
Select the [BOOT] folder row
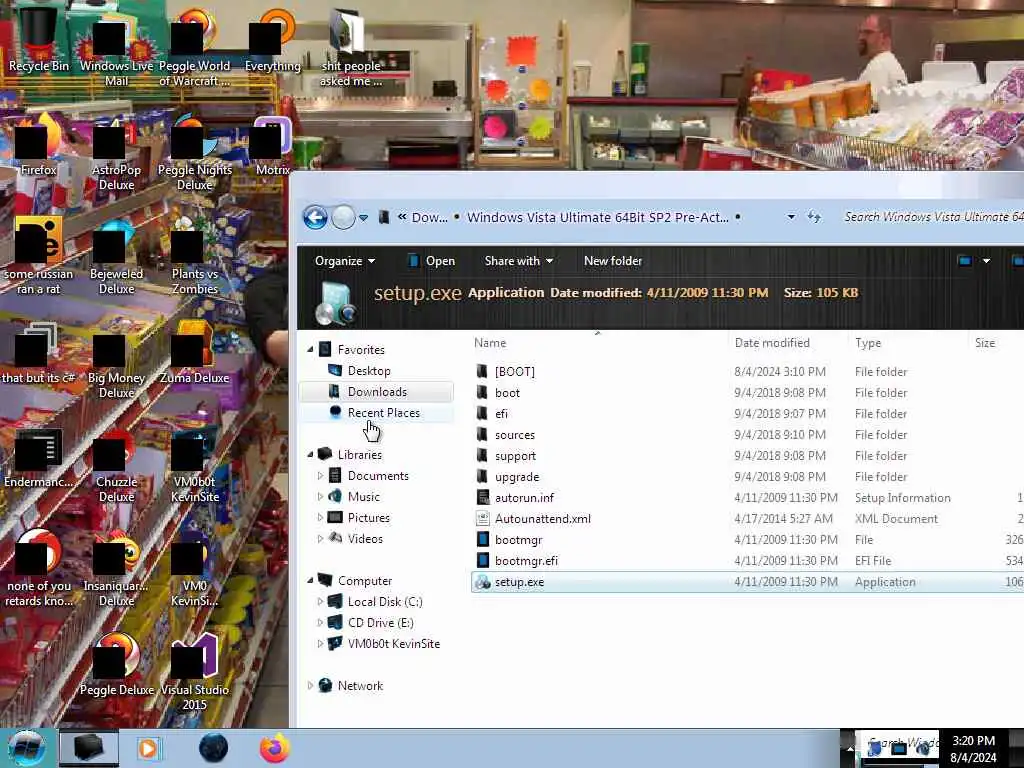coord(747,372)
